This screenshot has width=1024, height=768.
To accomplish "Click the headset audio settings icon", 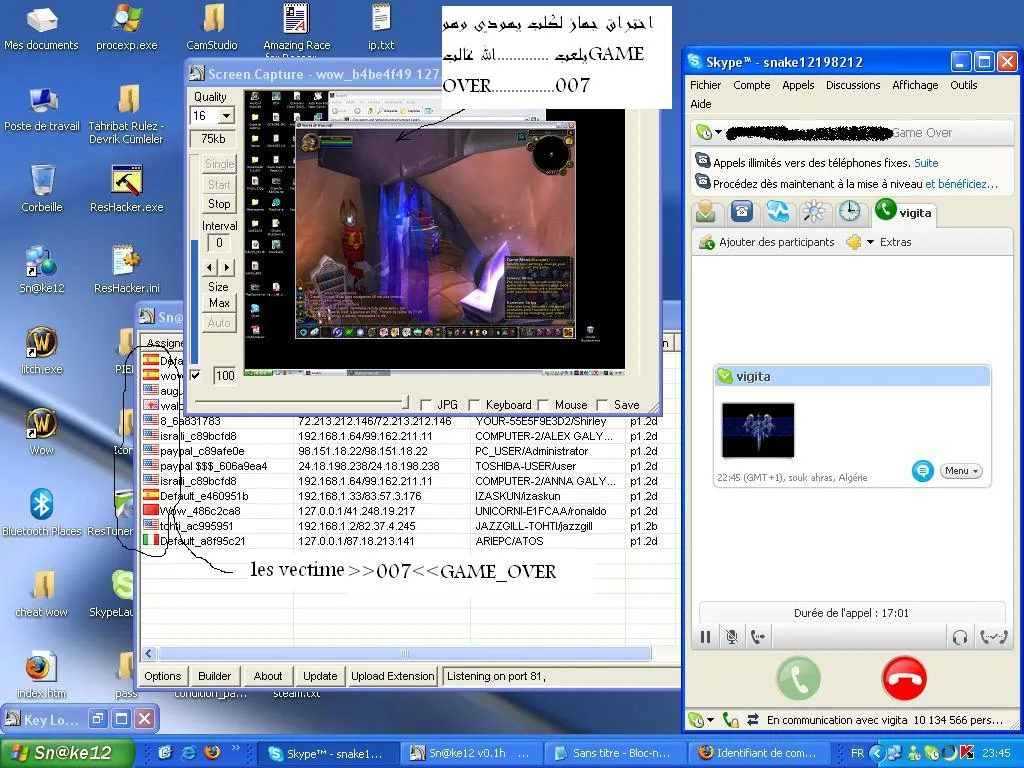I will tap(960, 637).
